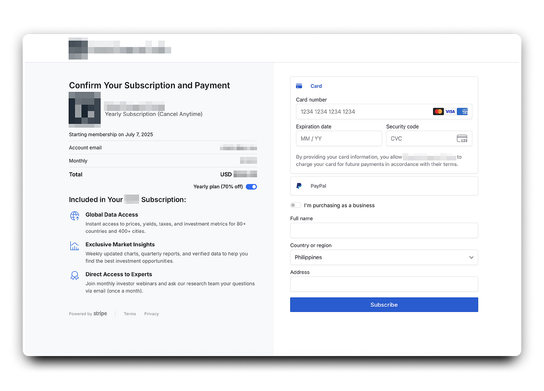544x391 pixels.
Task: Expand the country list chevron arrow
Action: pyautogui.click(x=471, y=257)
